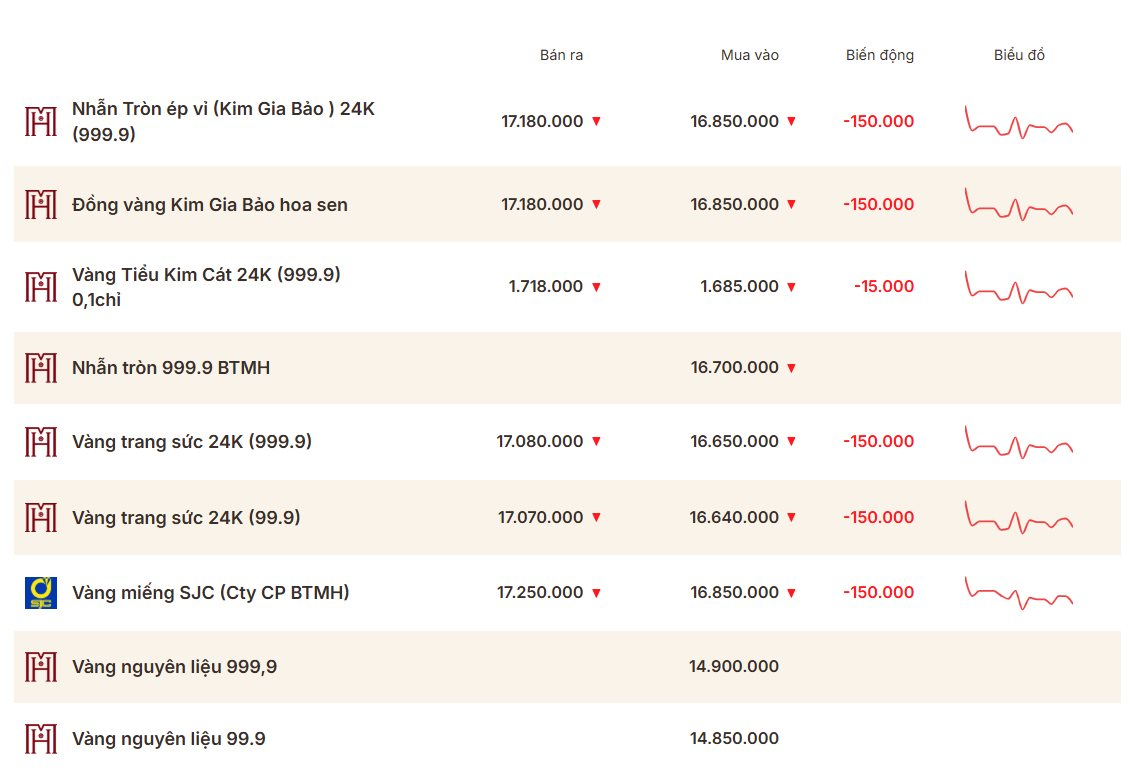Click the logo beside Vàng nguyên liệu 999,9
Image resolution: width=1137 pixels, height=775 pixels.
[41, 667]
